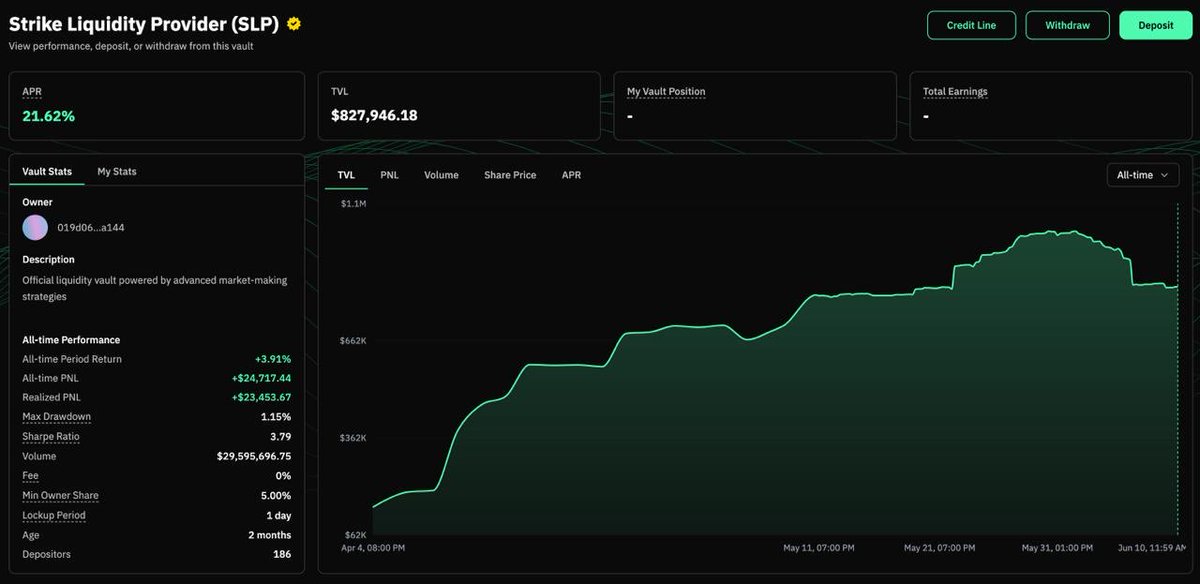This screenshot has height=584, width=1200.
Task: Click the Description heading in Vault Stats
Action: (x=48, y=259)
